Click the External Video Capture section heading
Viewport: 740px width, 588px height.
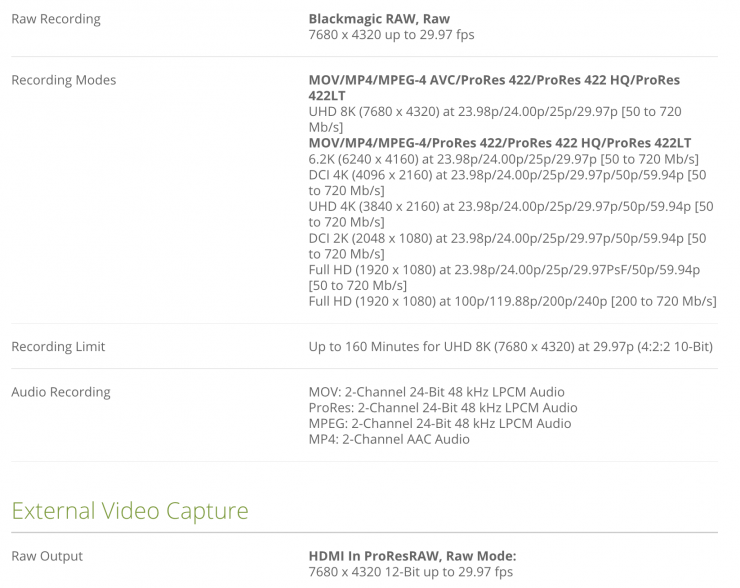(x=130, y=510)
